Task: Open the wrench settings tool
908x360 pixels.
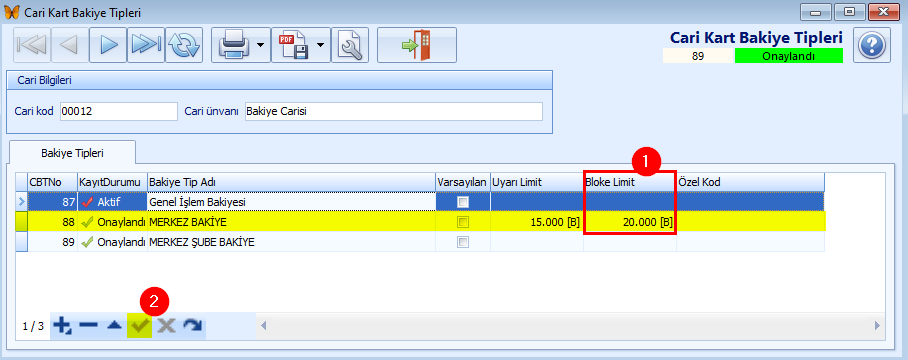Action: (x=350, y=45)
